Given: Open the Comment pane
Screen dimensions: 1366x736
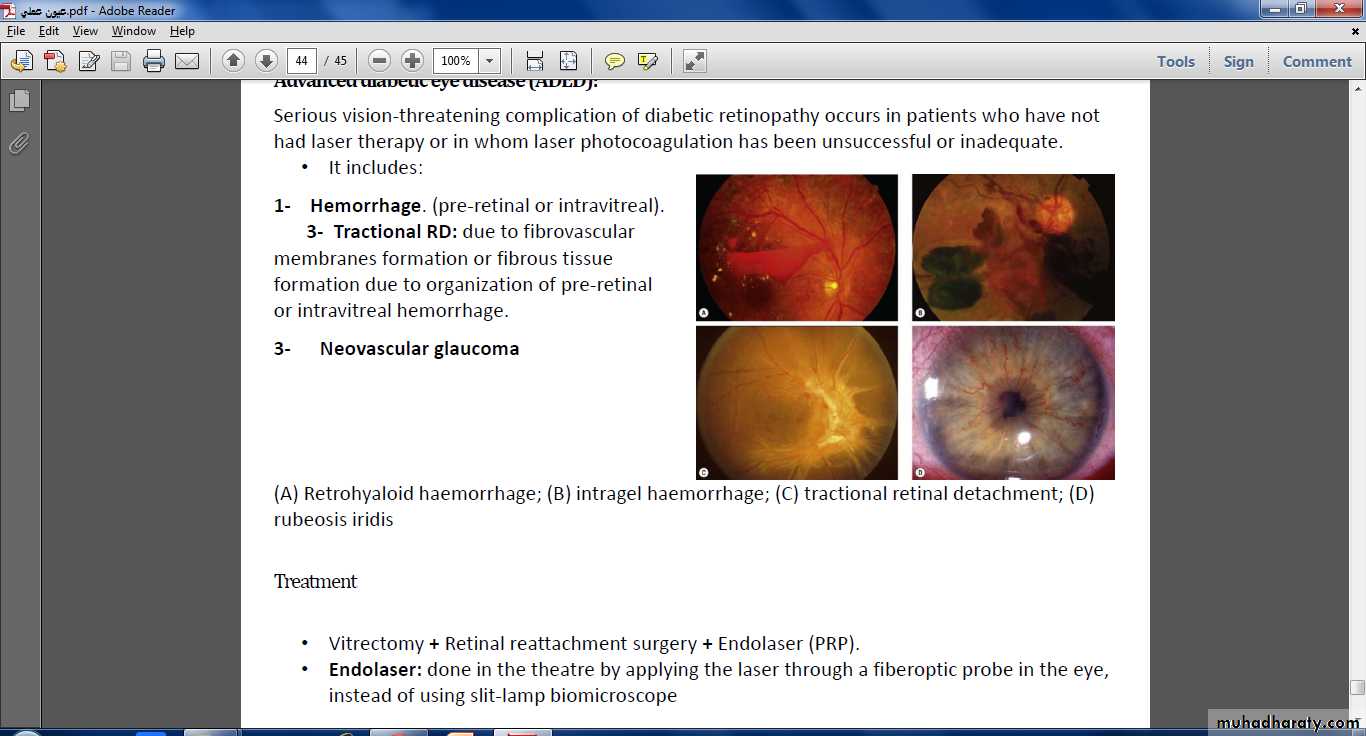Looking at the screenshot, I should coord(1317,61).
